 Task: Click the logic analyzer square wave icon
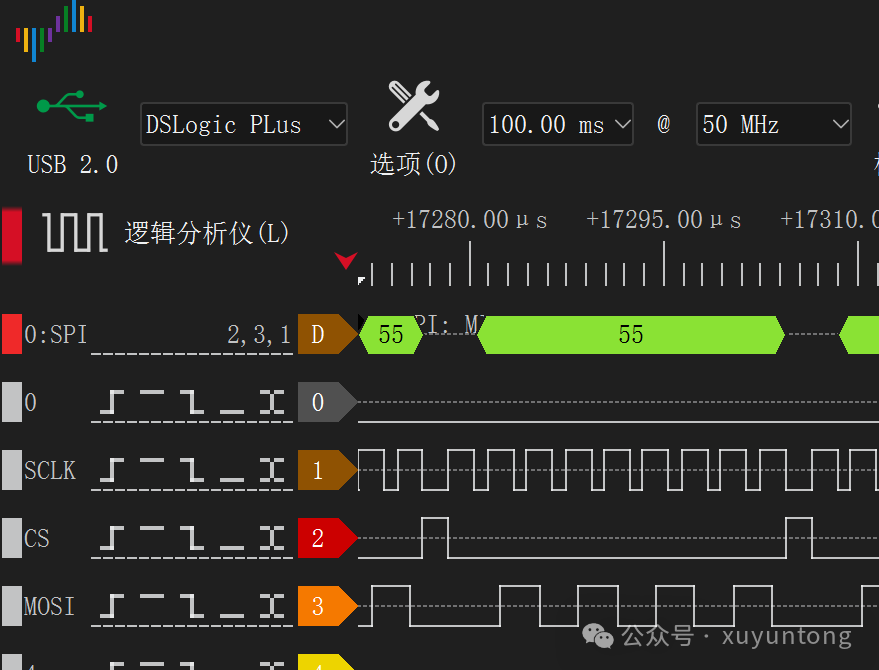[75, 232]
